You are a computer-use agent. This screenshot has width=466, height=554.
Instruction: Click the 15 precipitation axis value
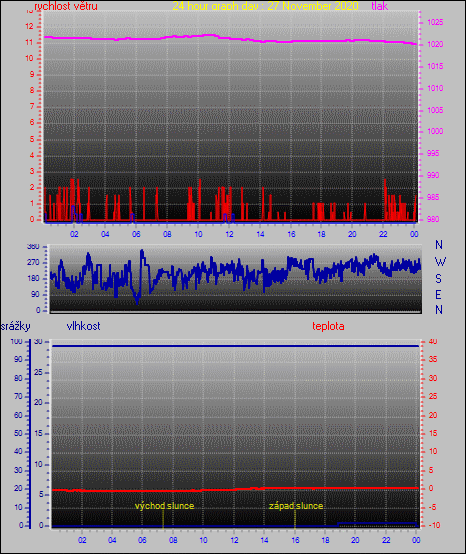coord(38,433)
